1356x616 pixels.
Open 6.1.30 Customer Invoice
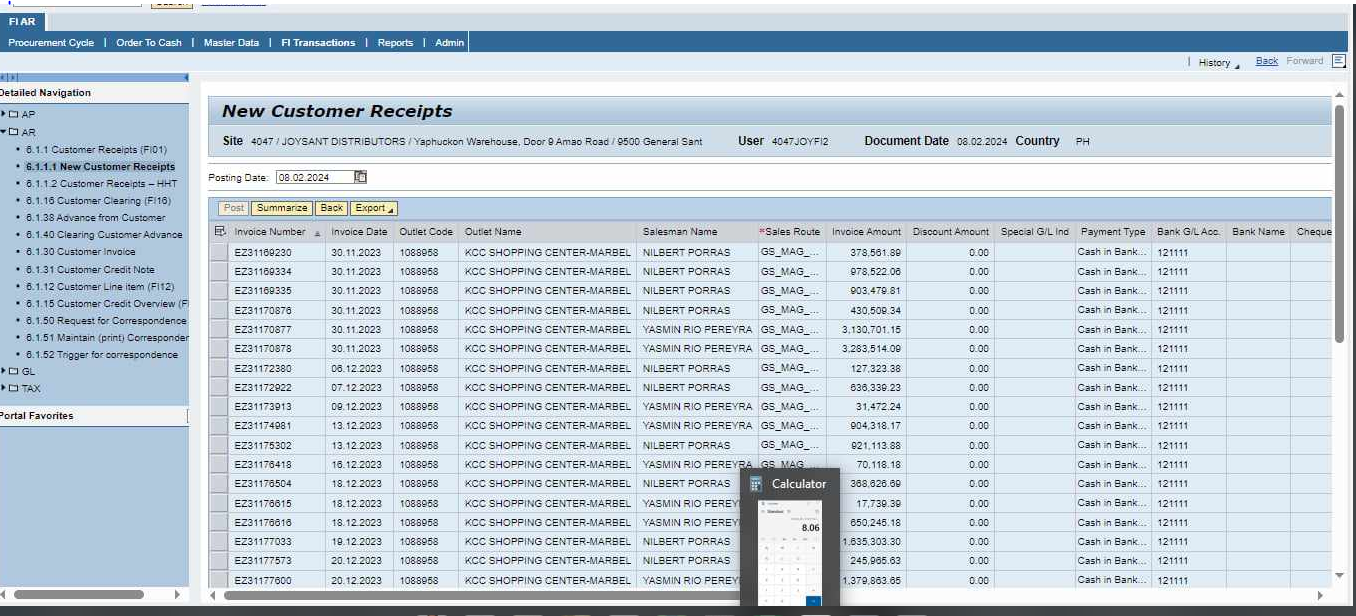point(81,251)
